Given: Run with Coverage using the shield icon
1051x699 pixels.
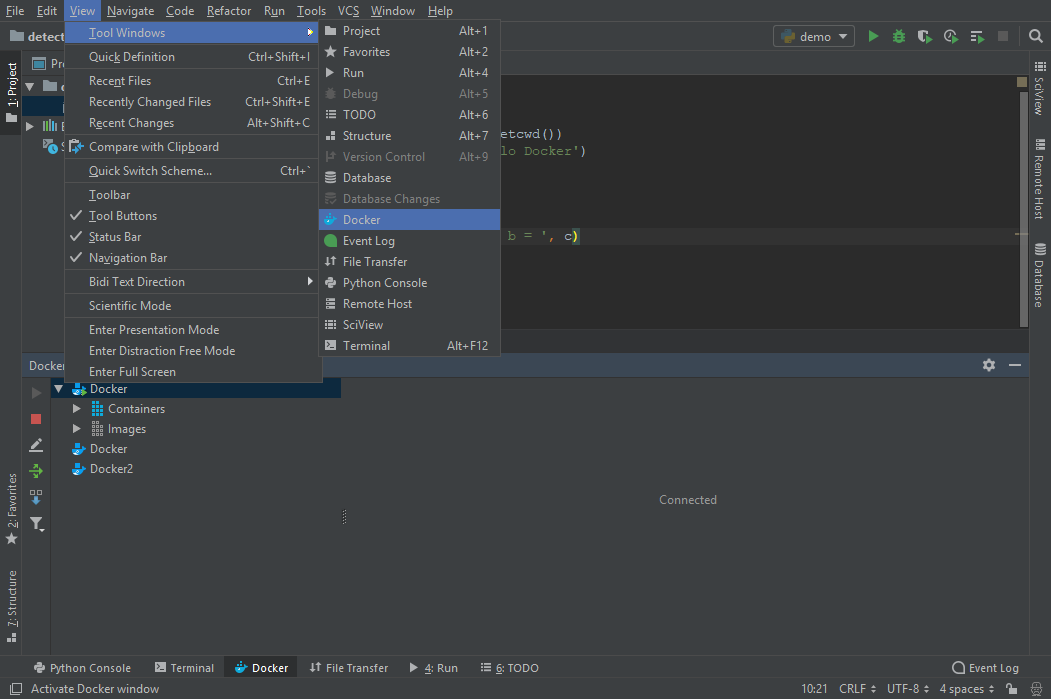Looking at the screenshot, I should 924,35.
